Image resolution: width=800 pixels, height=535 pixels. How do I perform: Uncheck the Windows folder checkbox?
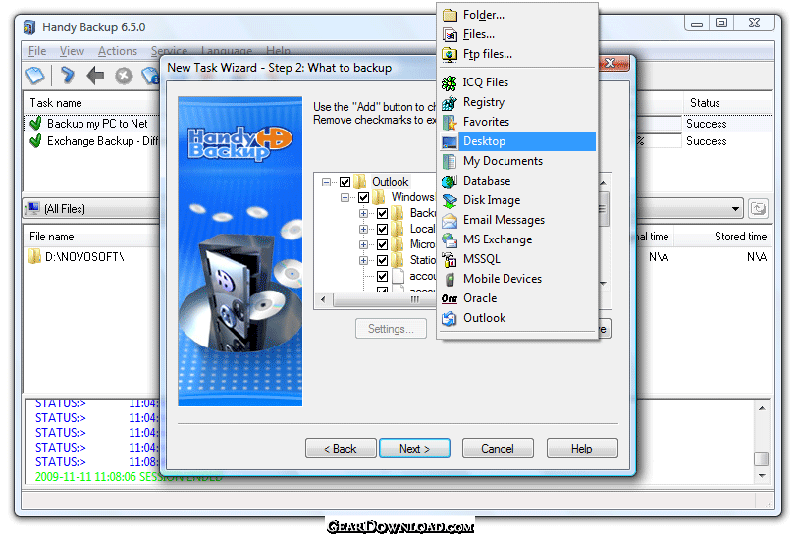363,197
